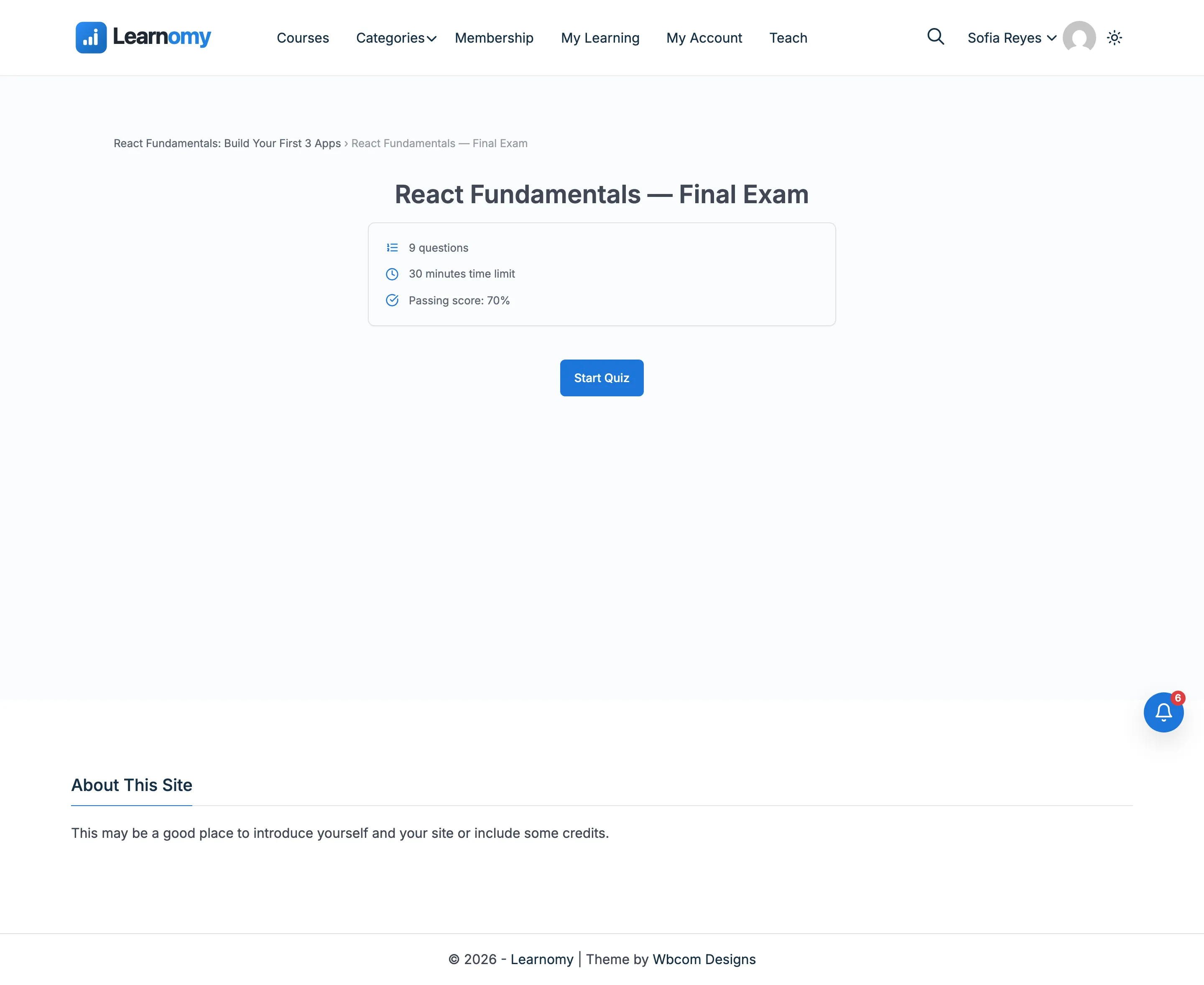Open the Learnomy footer link

[x=541, y=959]
